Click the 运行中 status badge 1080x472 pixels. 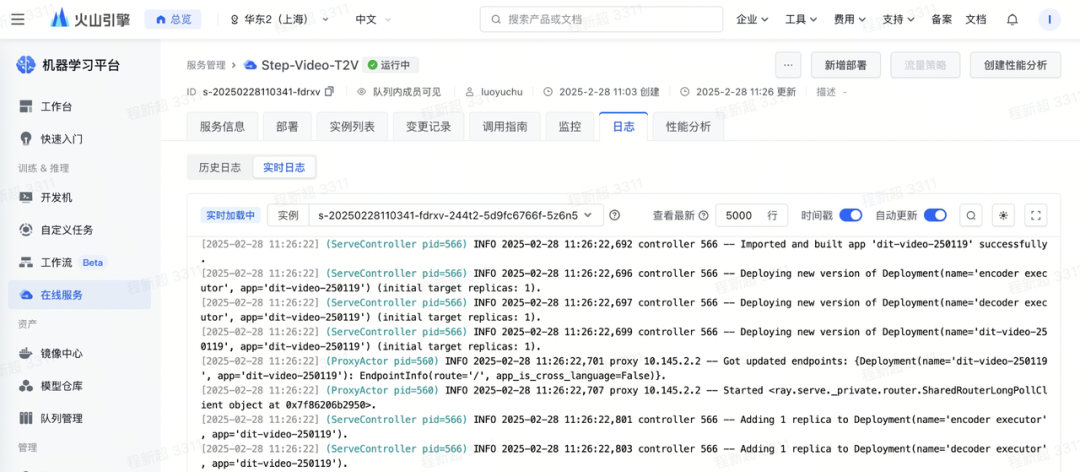391,65
